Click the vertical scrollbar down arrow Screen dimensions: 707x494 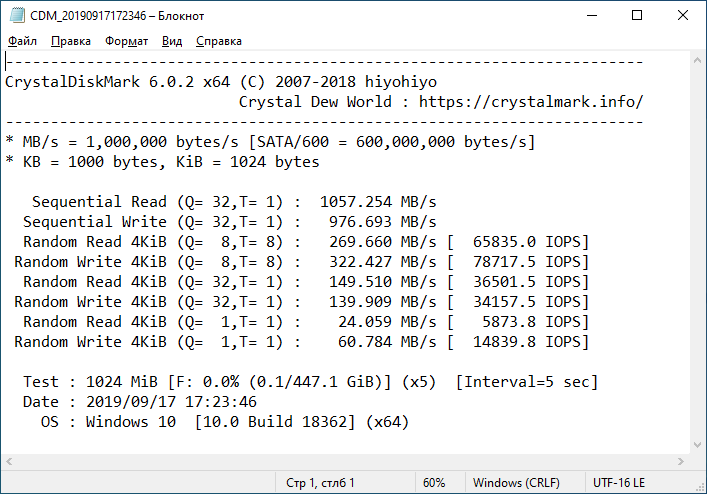(x=697, y=445)
